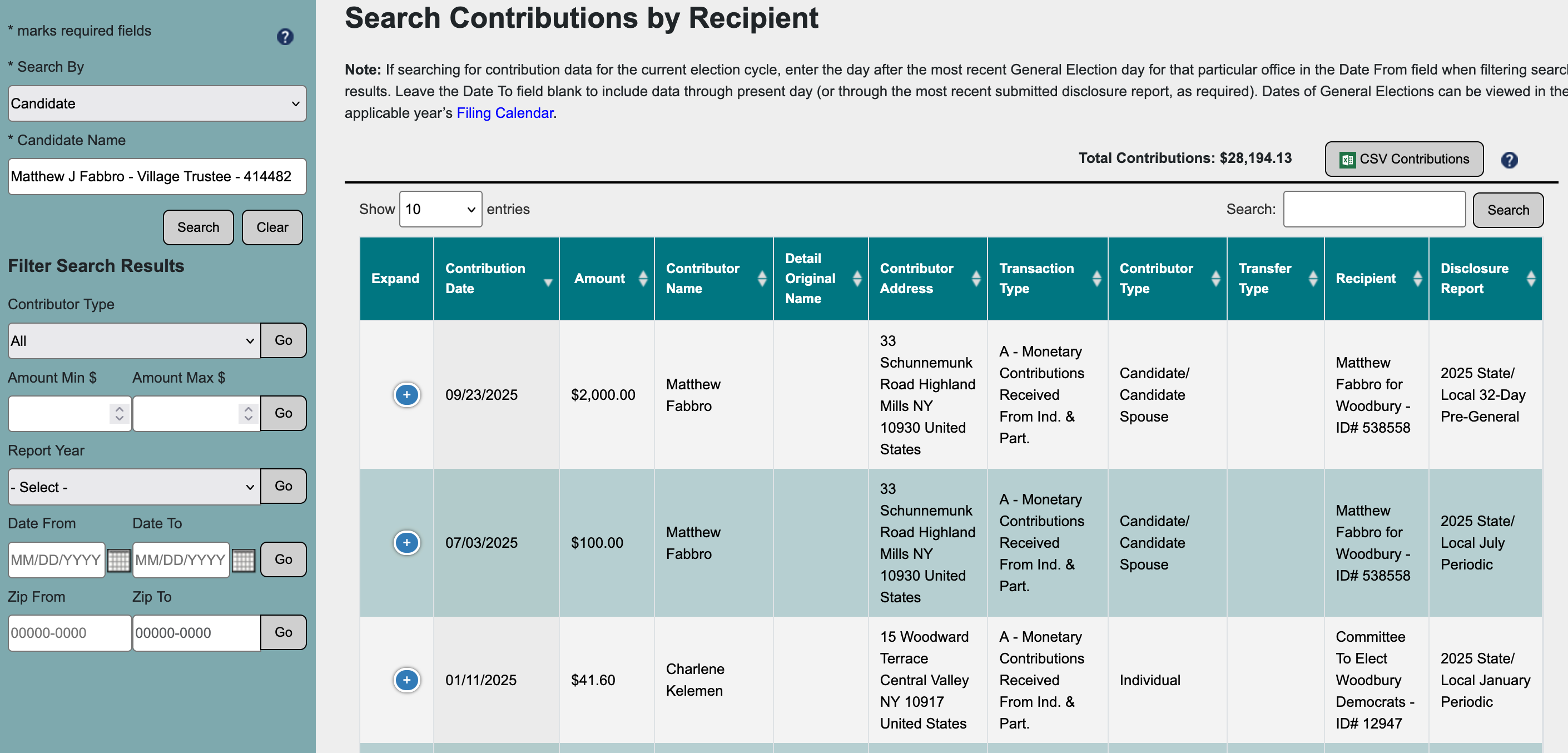This screenshot has width=1568, height=753.
Task: Sort table by Amount column
Action: point(606,278)
